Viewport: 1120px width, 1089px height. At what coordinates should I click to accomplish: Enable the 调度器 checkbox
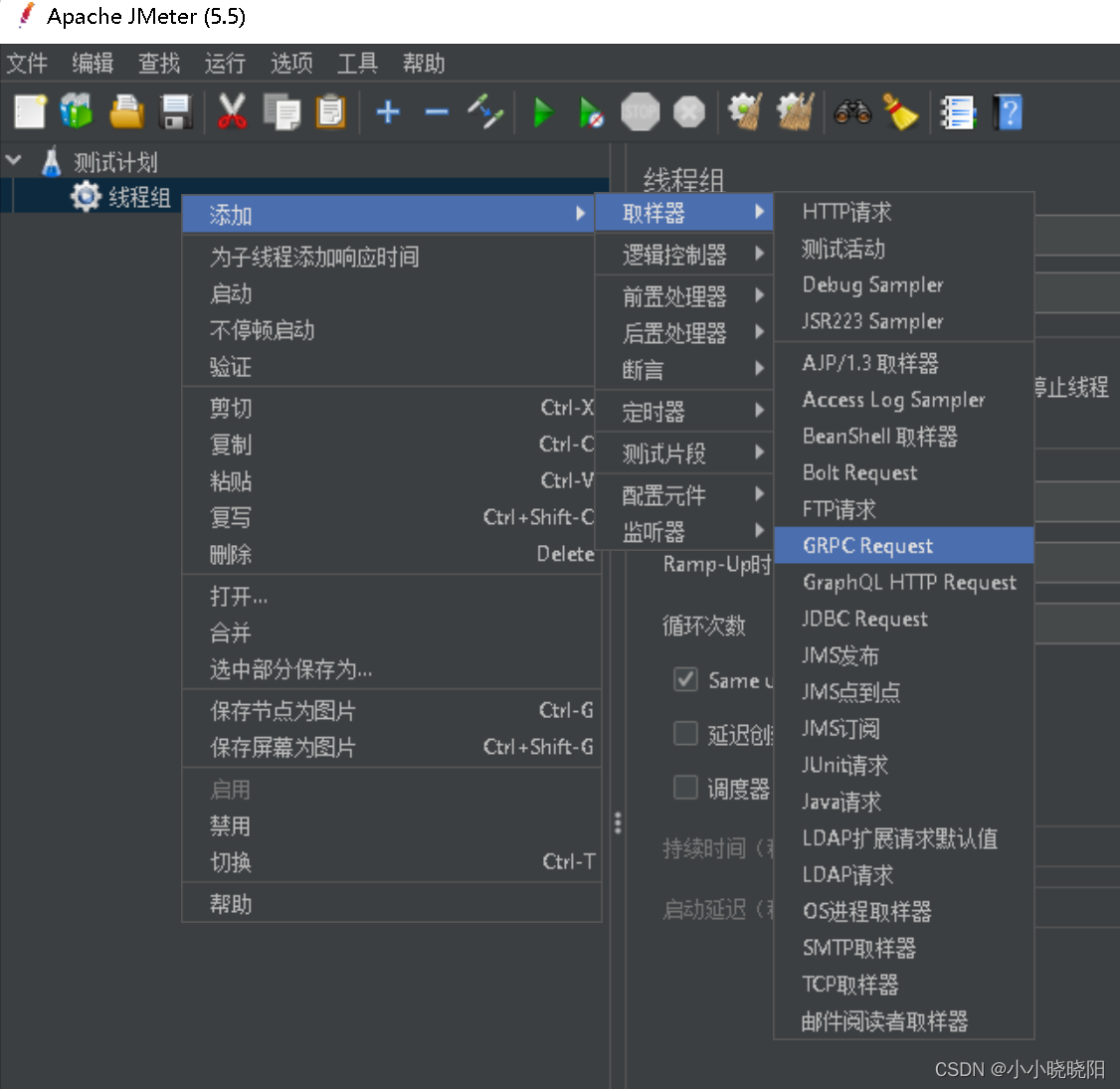pyautogui.click(x=685, y=788)
